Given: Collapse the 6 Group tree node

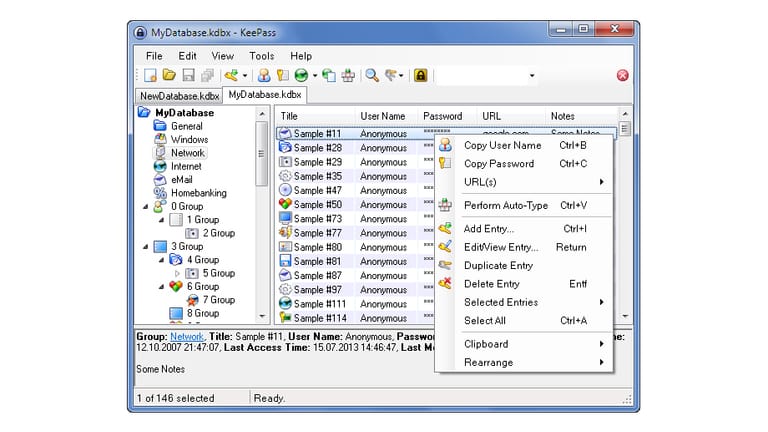Looking at the screenshot, I should point(161,287).
